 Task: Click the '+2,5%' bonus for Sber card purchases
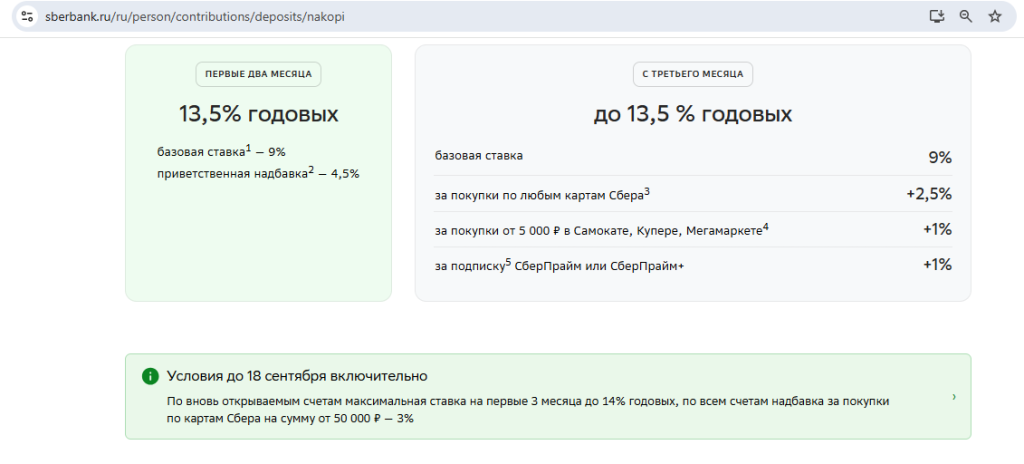928,193
